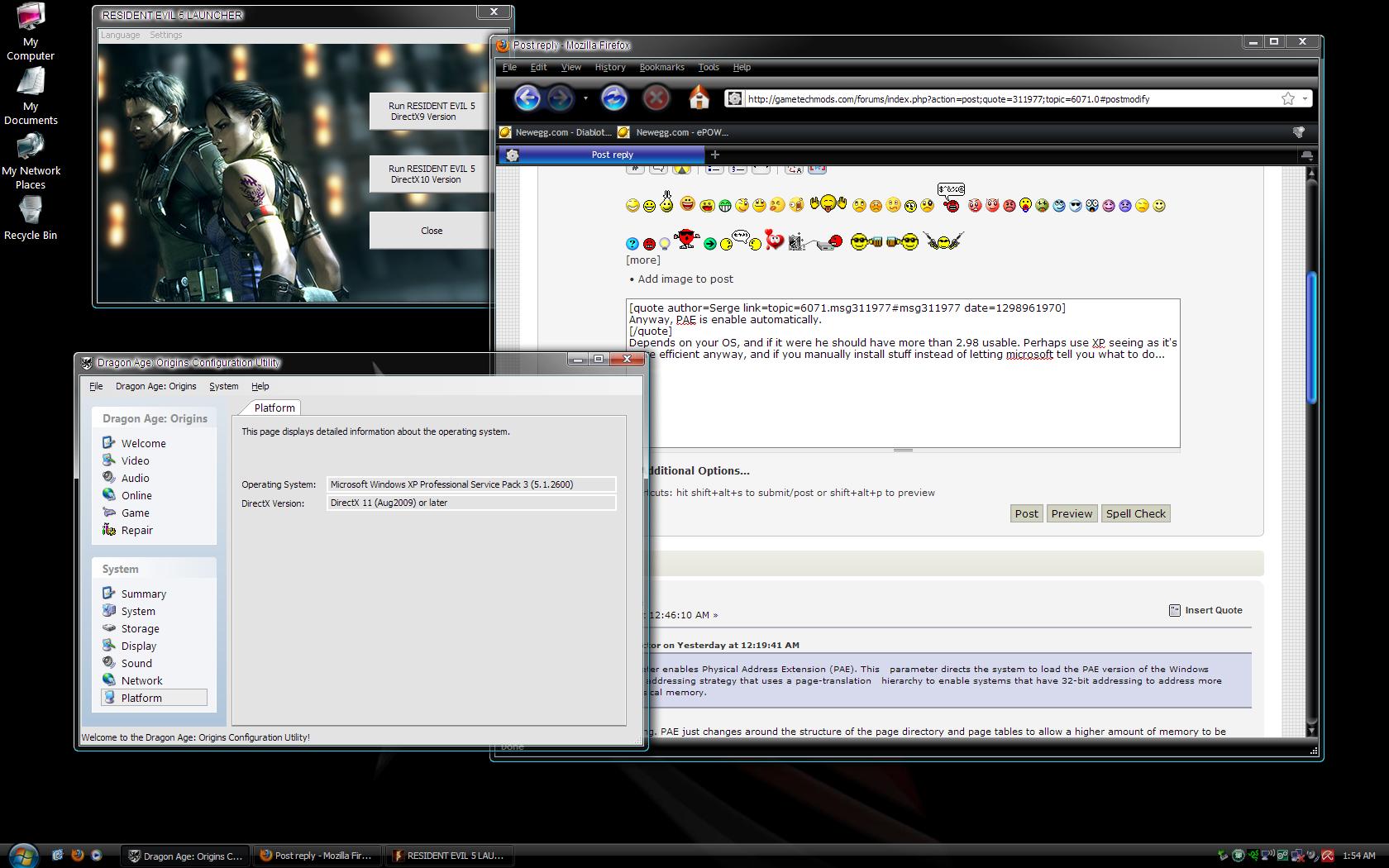The width and height of the screenshot is (1389, 868).
Task: Show [more] smileys link
Action: point(642,260)
